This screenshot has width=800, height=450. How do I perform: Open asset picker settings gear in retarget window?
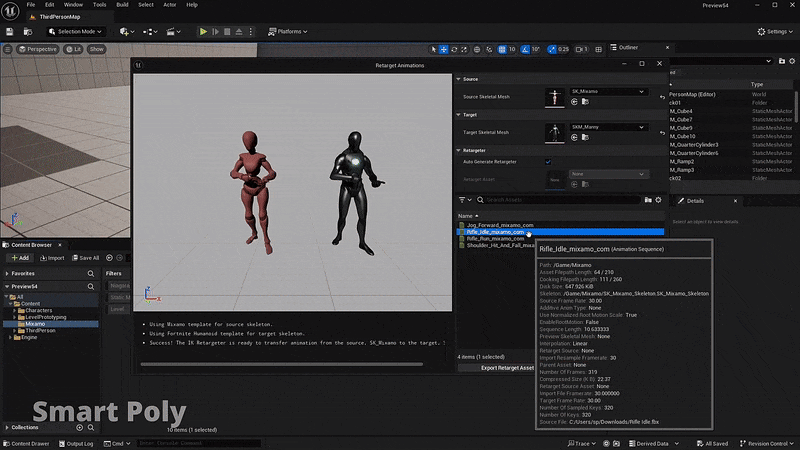click(659, 200)
